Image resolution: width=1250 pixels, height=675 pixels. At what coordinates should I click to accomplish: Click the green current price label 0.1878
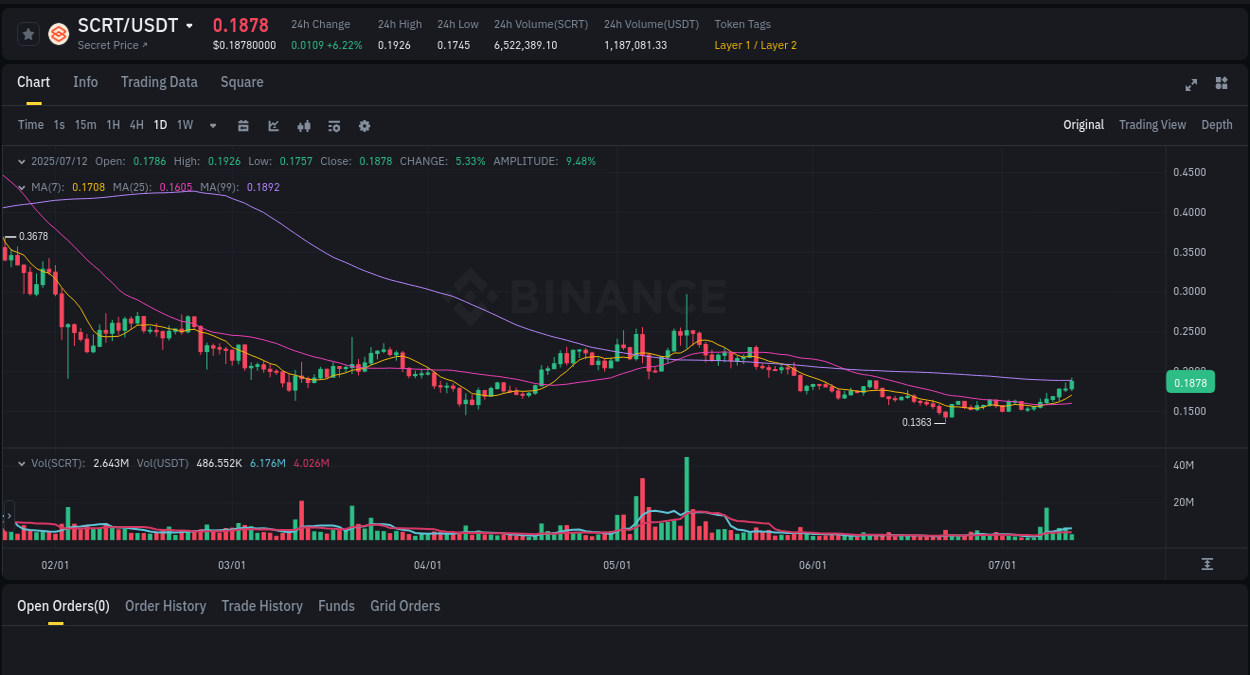point(1190,382)
